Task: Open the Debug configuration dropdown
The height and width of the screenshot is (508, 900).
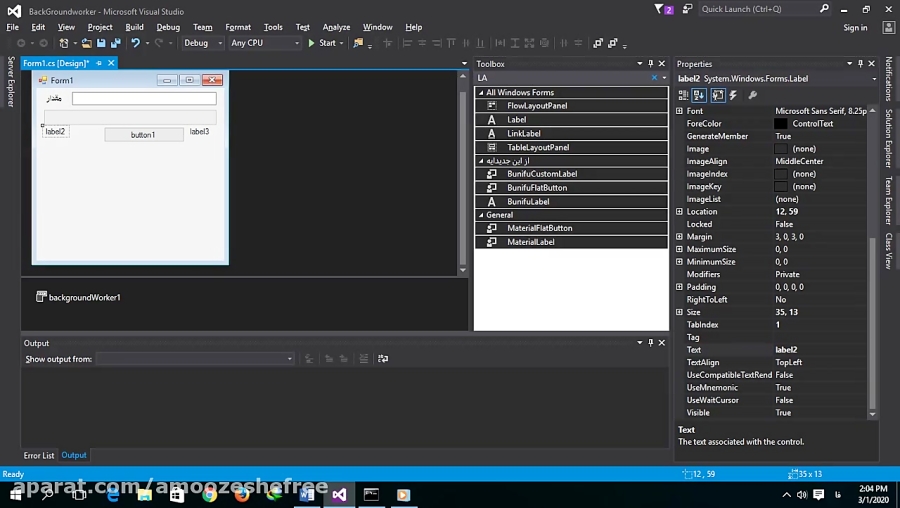Action: [x=201, y=43]
